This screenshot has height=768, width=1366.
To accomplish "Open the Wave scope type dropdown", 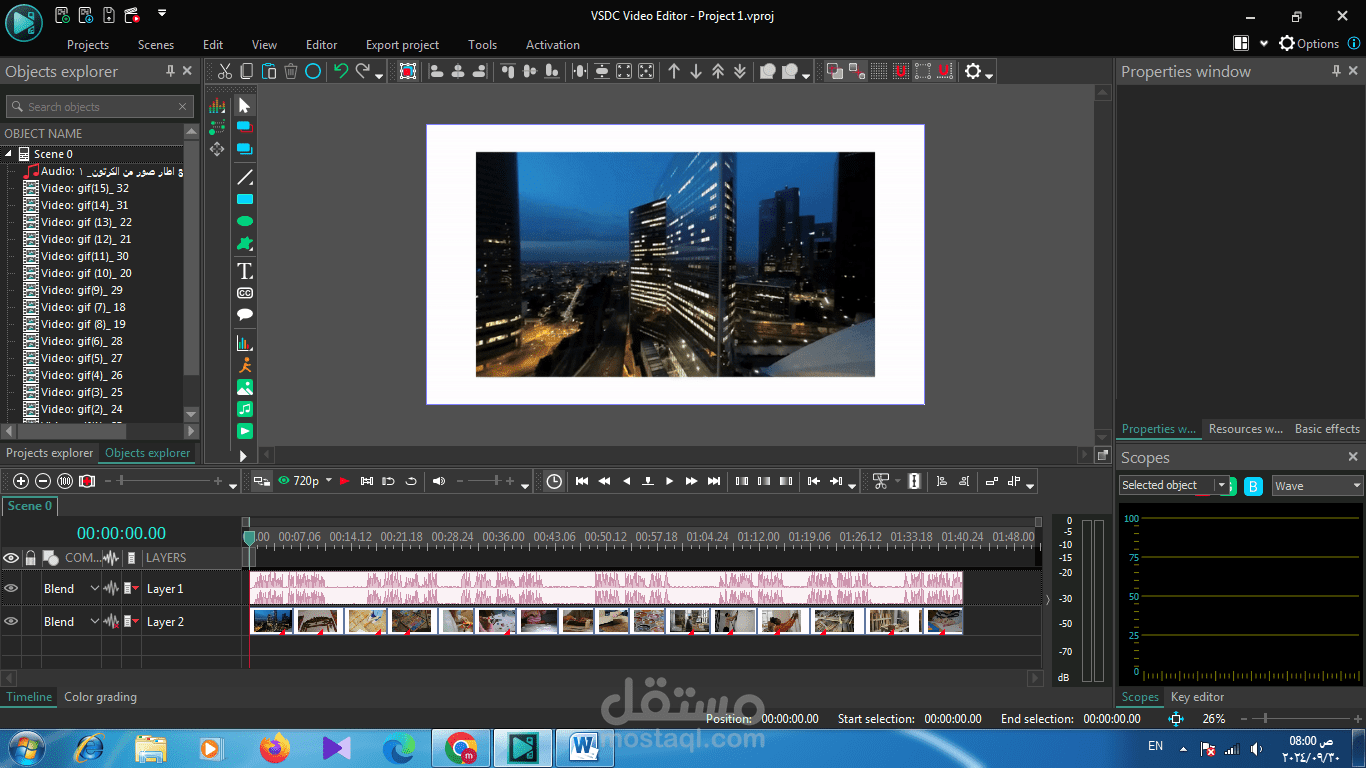I will [x=1318, y=486].
